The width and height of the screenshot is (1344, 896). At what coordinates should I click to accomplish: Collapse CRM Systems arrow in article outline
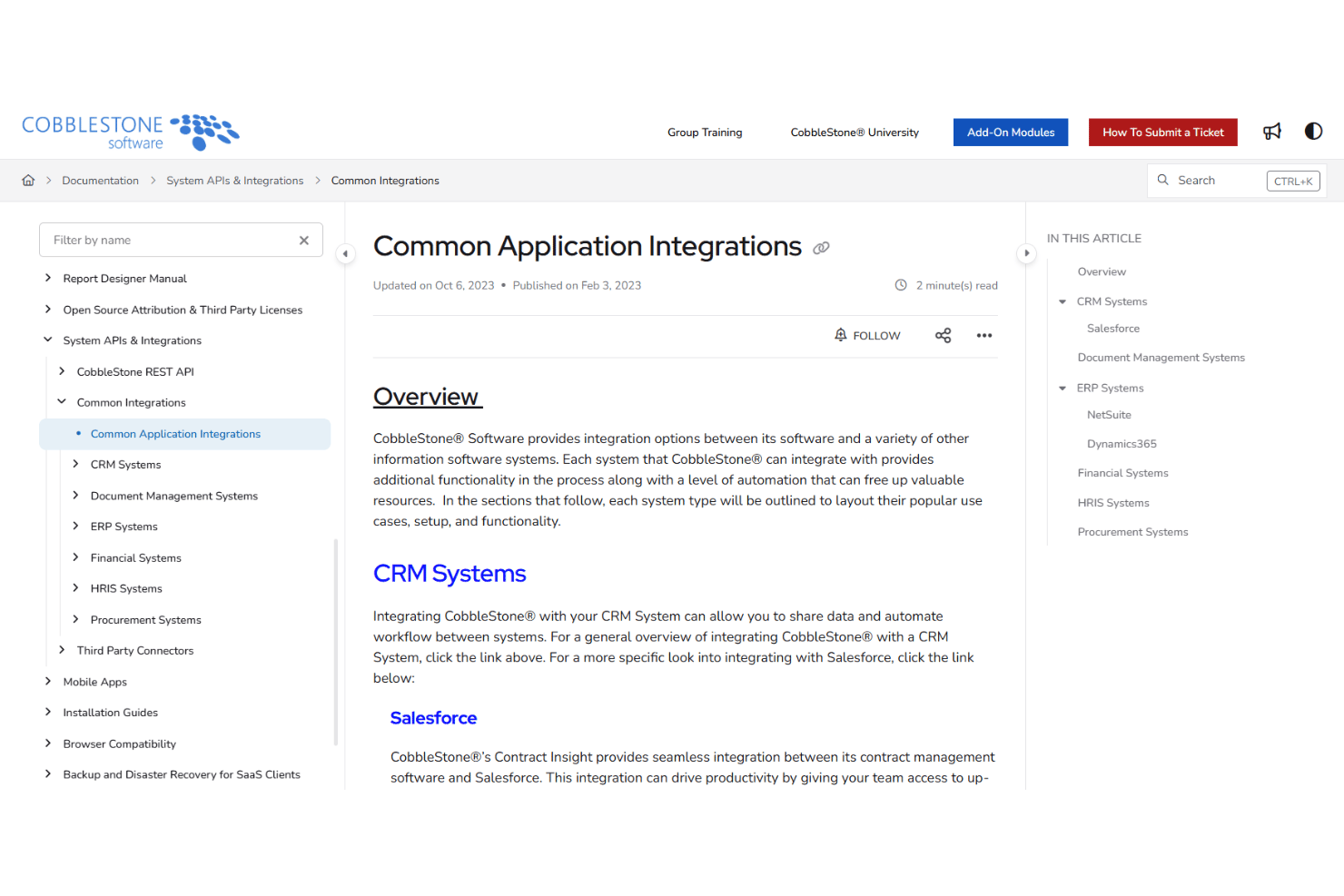point(1062,301)
